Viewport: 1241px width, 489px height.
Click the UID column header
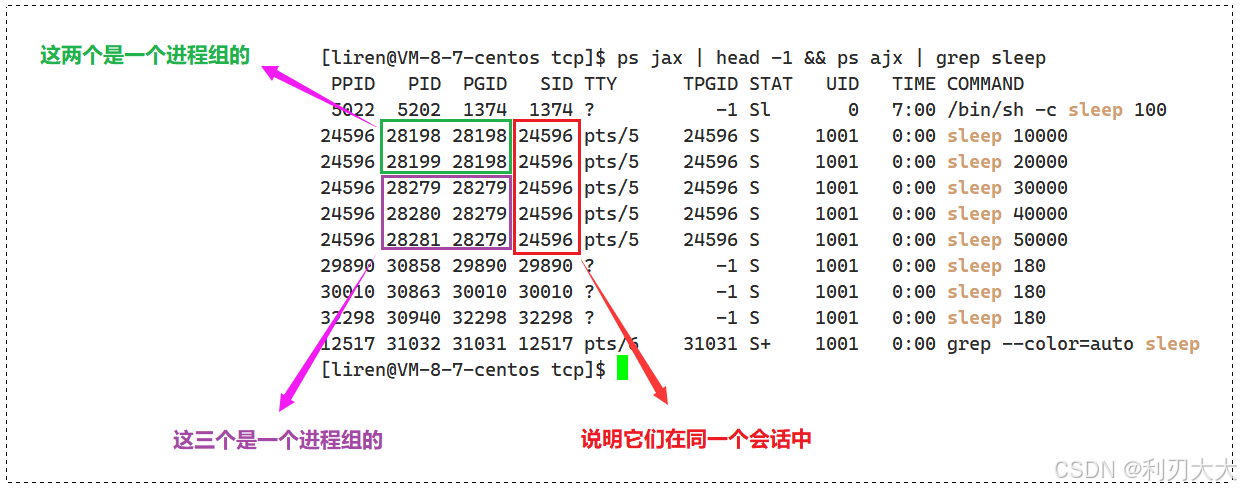pyautogui.click(x=843, y=84)
